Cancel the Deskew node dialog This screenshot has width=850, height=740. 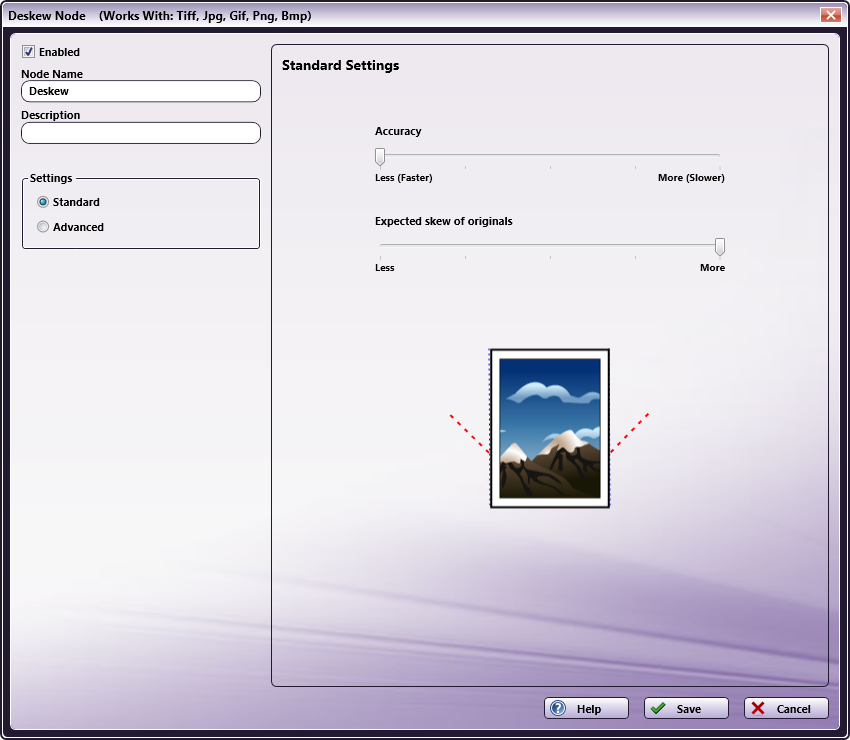coord(786,708)
